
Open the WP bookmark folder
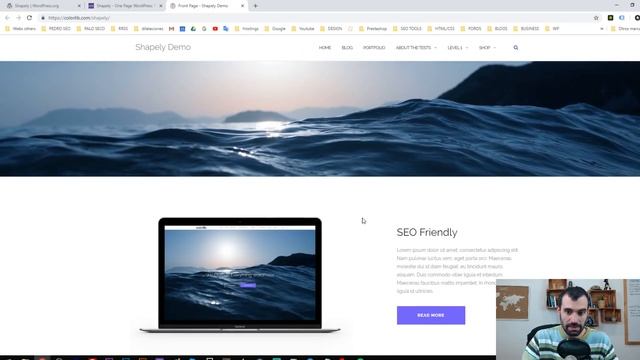coord(552,29)
